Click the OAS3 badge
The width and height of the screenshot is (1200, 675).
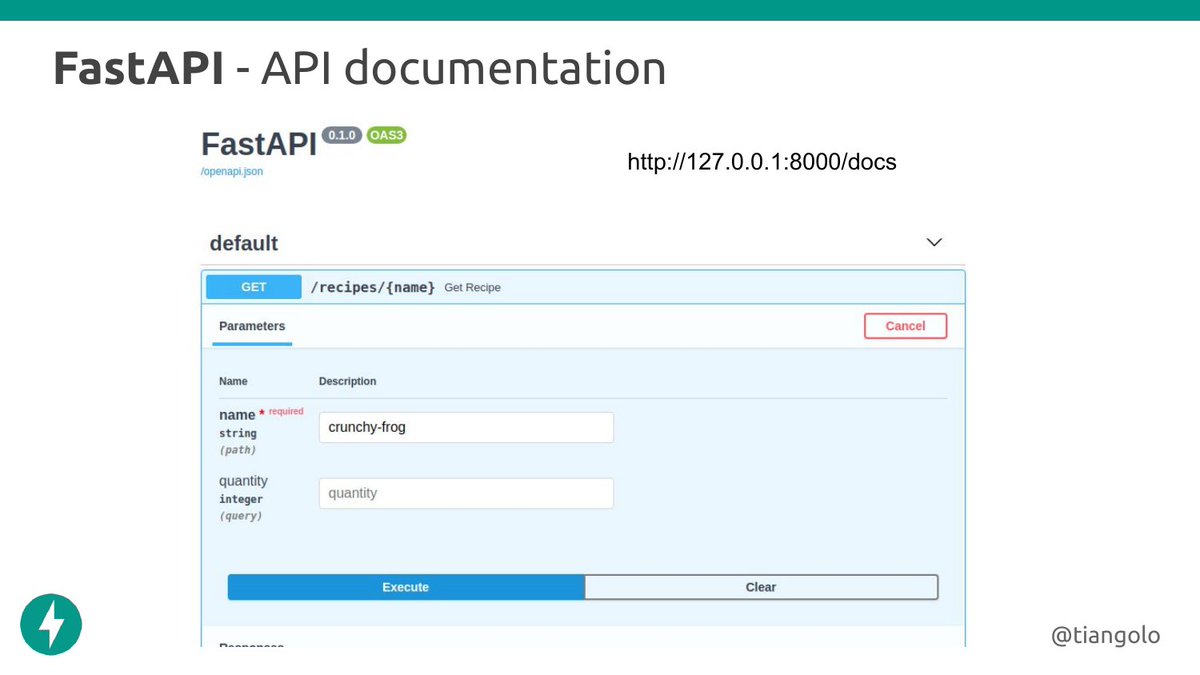pos(386,135)
